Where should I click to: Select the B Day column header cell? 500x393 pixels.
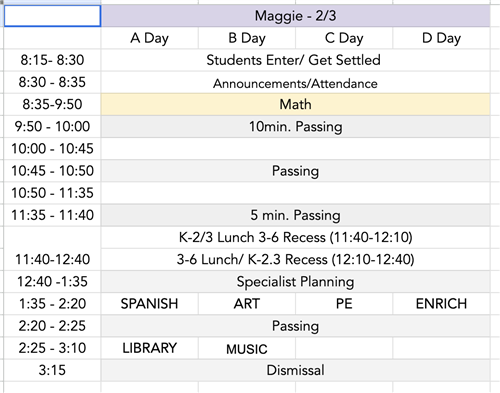[247, 38]
